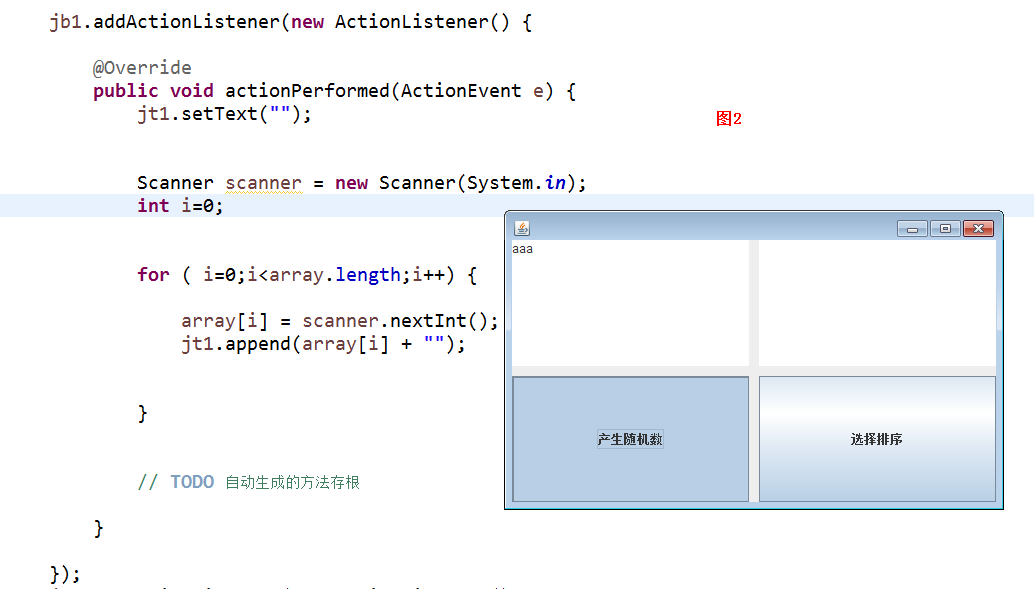Screen dimensions: 1034x589
Task: Click the underlined "scanner" variable with warning
Action: pyautogui.click(x=264, y=183)
